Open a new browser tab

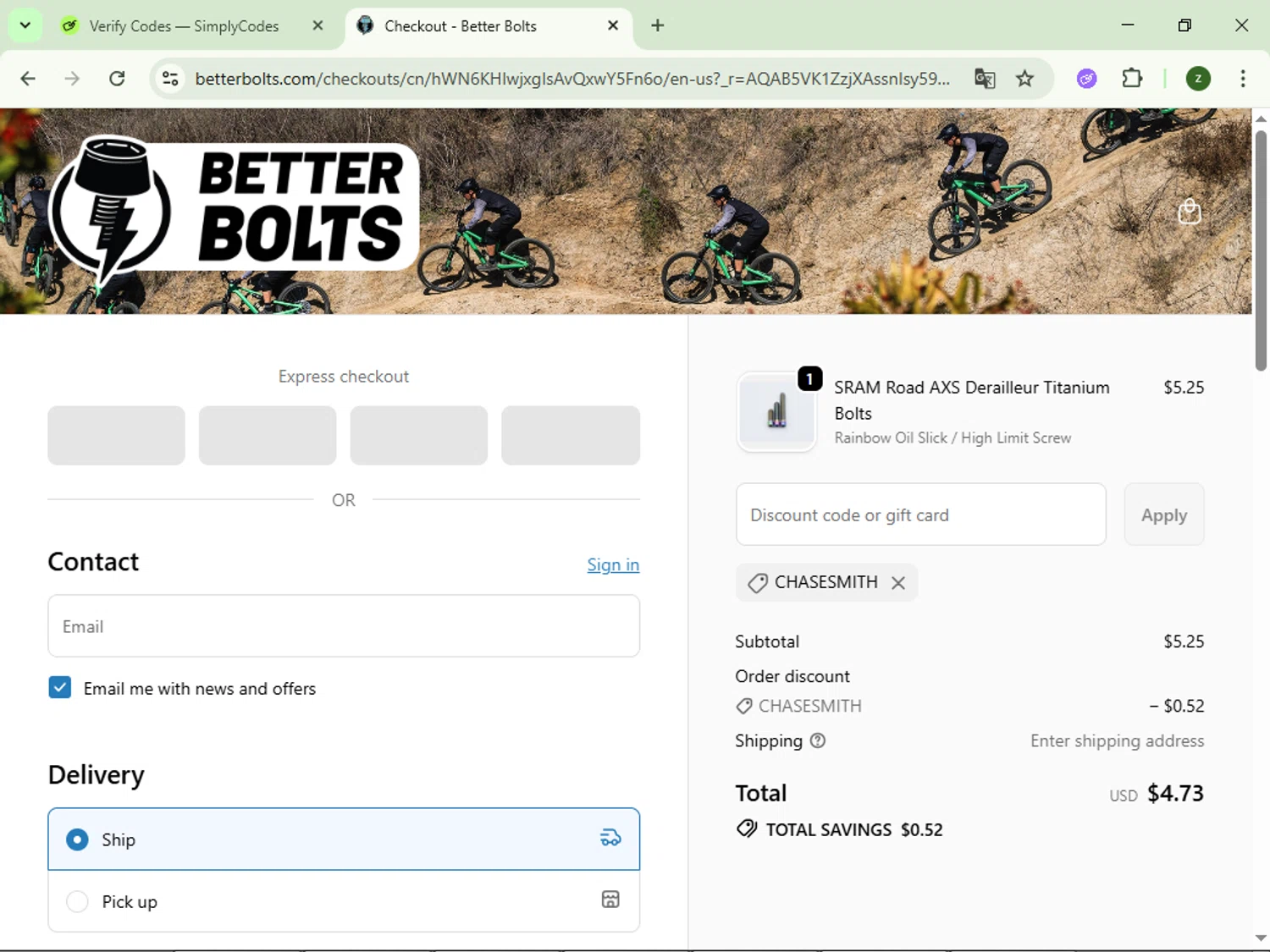coord(658,26)
